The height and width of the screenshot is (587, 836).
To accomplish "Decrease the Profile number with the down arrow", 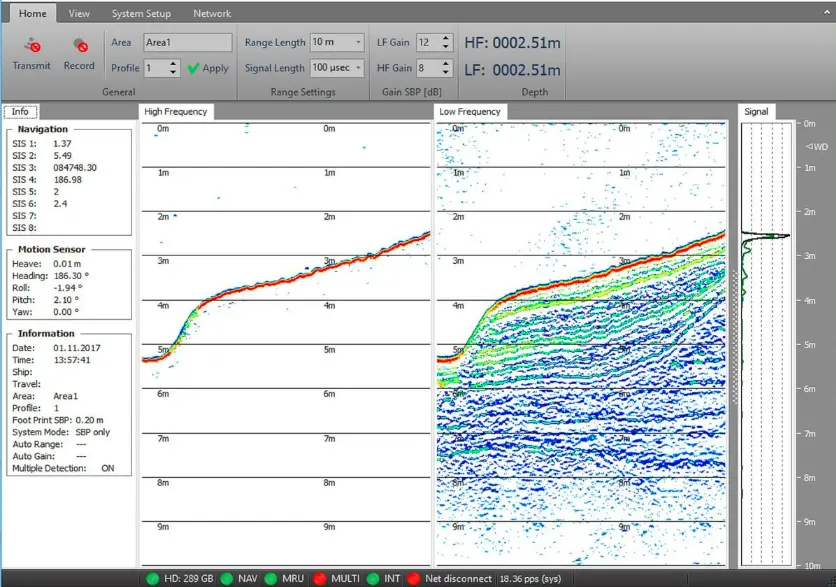I will pos(173,73).
